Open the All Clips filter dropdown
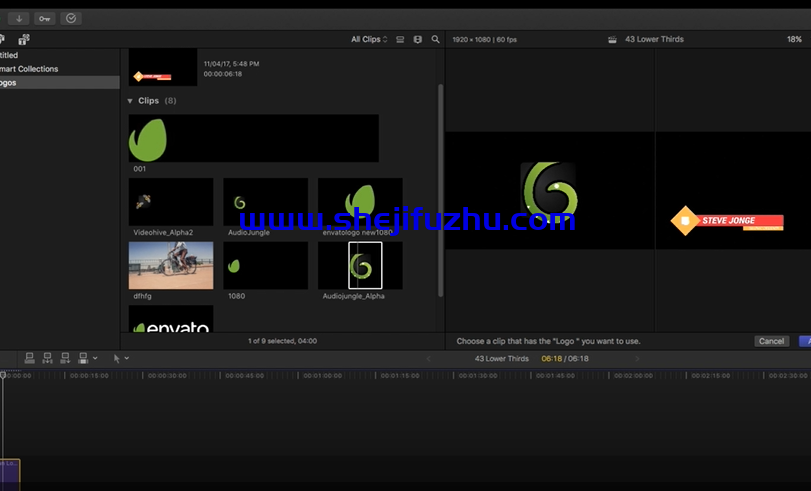 coord(369,39)
